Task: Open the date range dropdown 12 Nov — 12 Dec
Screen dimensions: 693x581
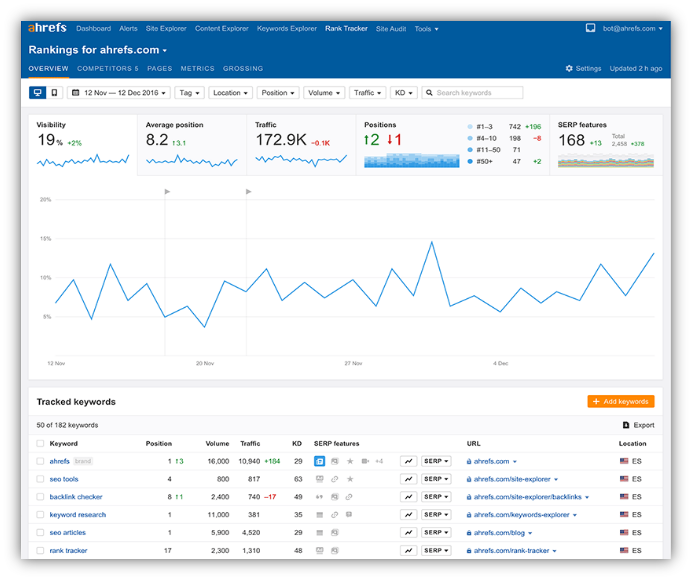Action: point(118,93)
